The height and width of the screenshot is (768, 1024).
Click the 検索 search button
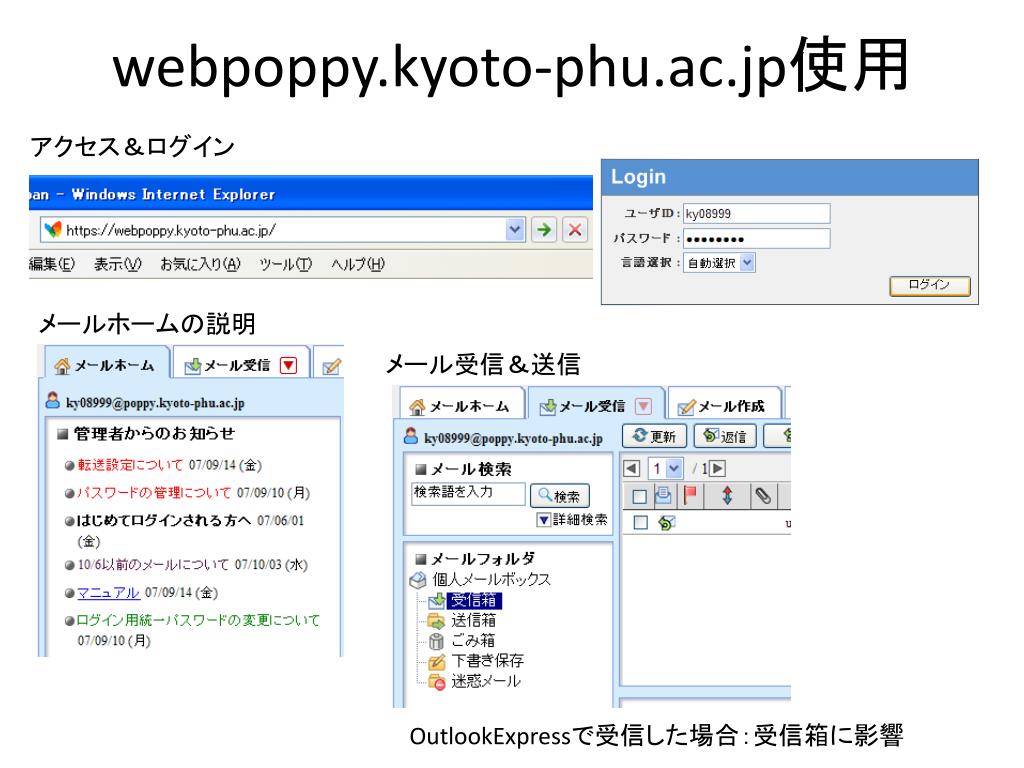tap(560, 496)
